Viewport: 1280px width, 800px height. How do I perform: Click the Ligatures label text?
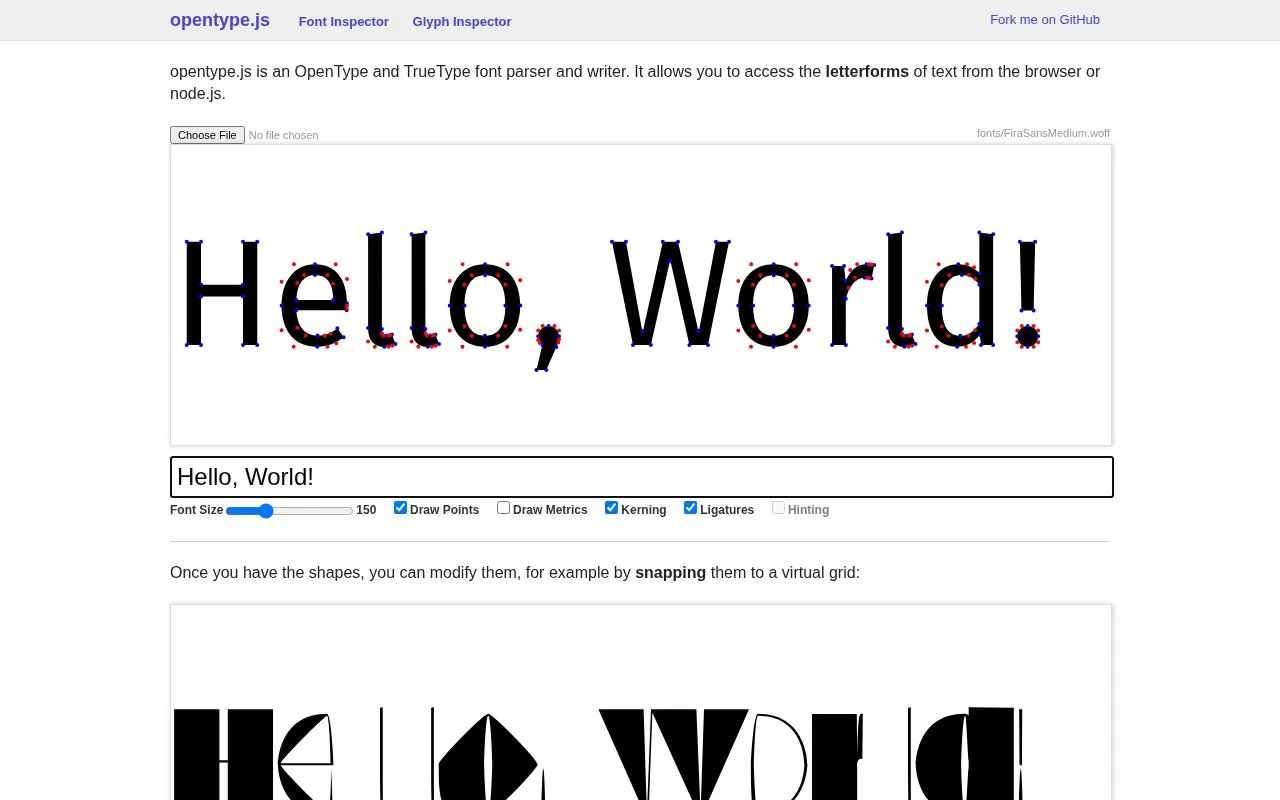(x=727, y=510)
